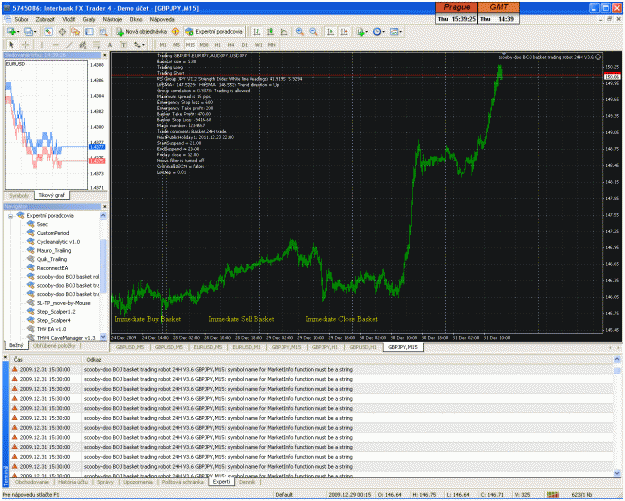Select ReconnectEA in the Navigator

pyautogui.click(x=52, y=268)
